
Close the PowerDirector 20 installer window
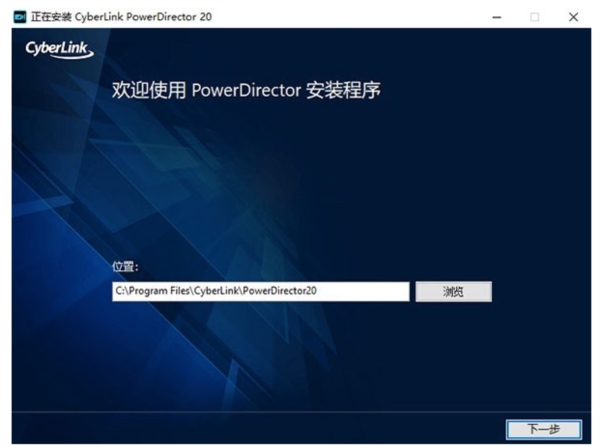[573, 17]
